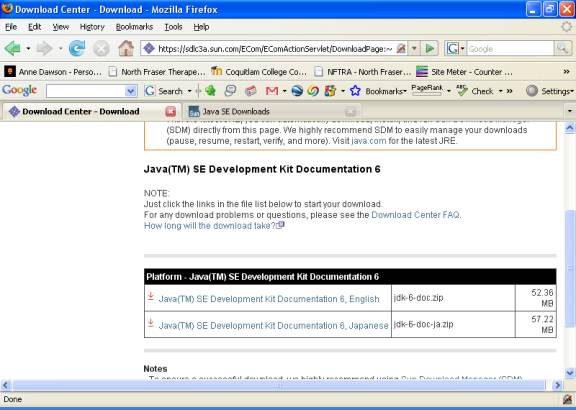Click the search magnifier button in search box
Screen dimensions: 576x410
[x=562, y=48]
